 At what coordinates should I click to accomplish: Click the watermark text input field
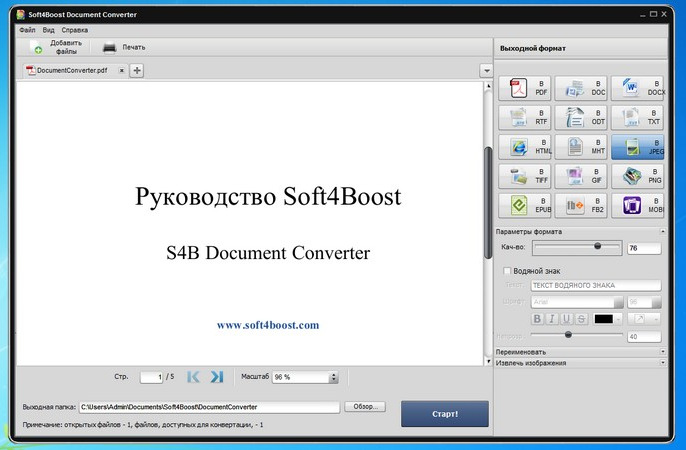596,286
